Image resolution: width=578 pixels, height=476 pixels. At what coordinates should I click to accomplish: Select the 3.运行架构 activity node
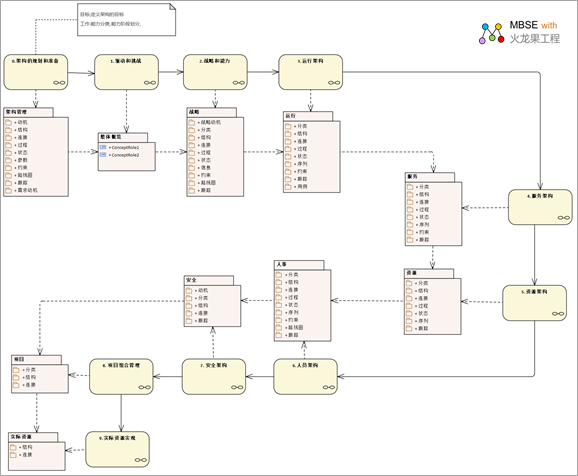(x=310, y=72)
